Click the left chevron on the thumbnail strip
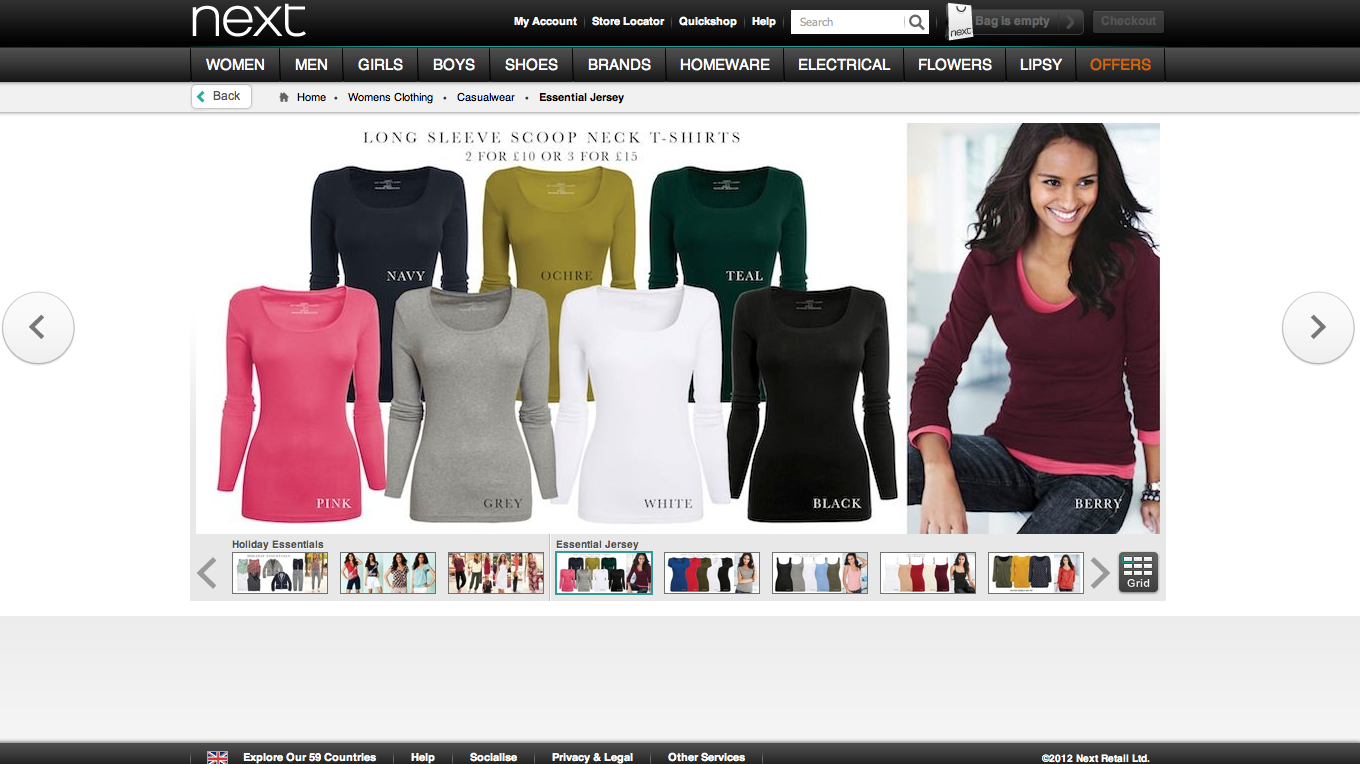The width and height of the screenshot is (1360, 764). click(207, 573)
